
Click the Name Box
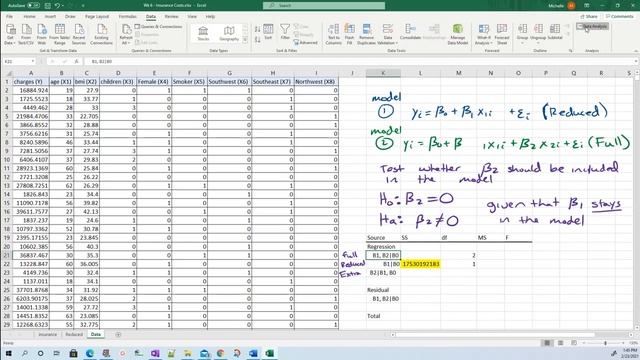point(19,62)
